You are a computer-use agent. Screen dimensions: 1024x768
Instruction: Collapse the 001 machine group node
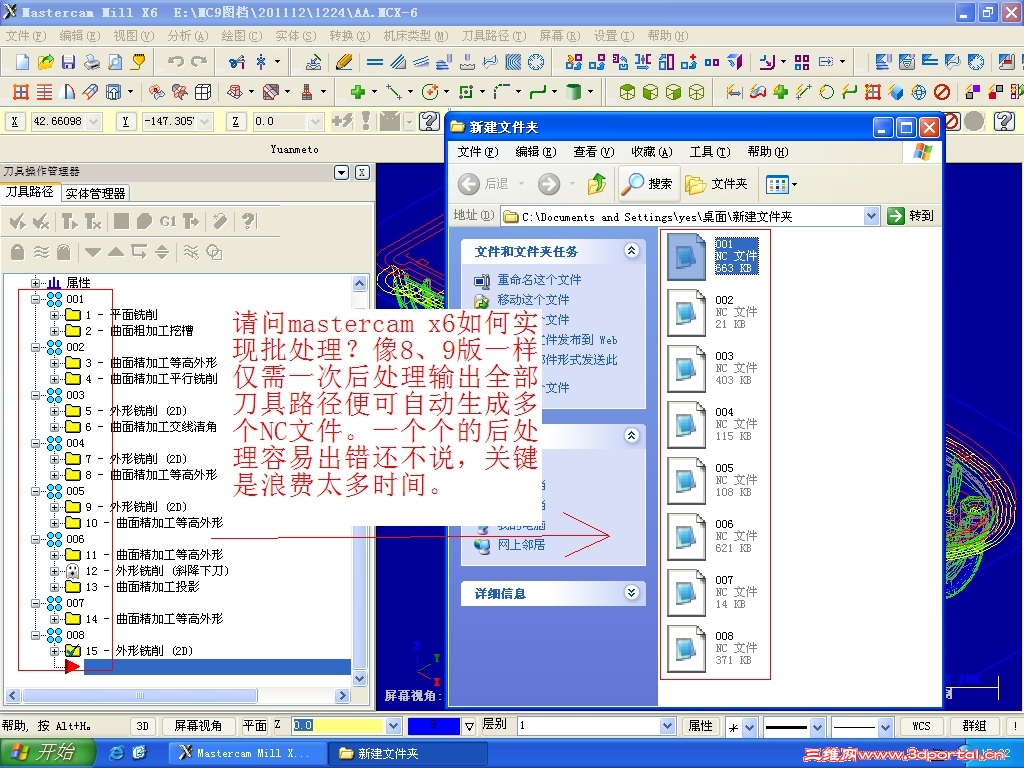(x=36, y=299)
